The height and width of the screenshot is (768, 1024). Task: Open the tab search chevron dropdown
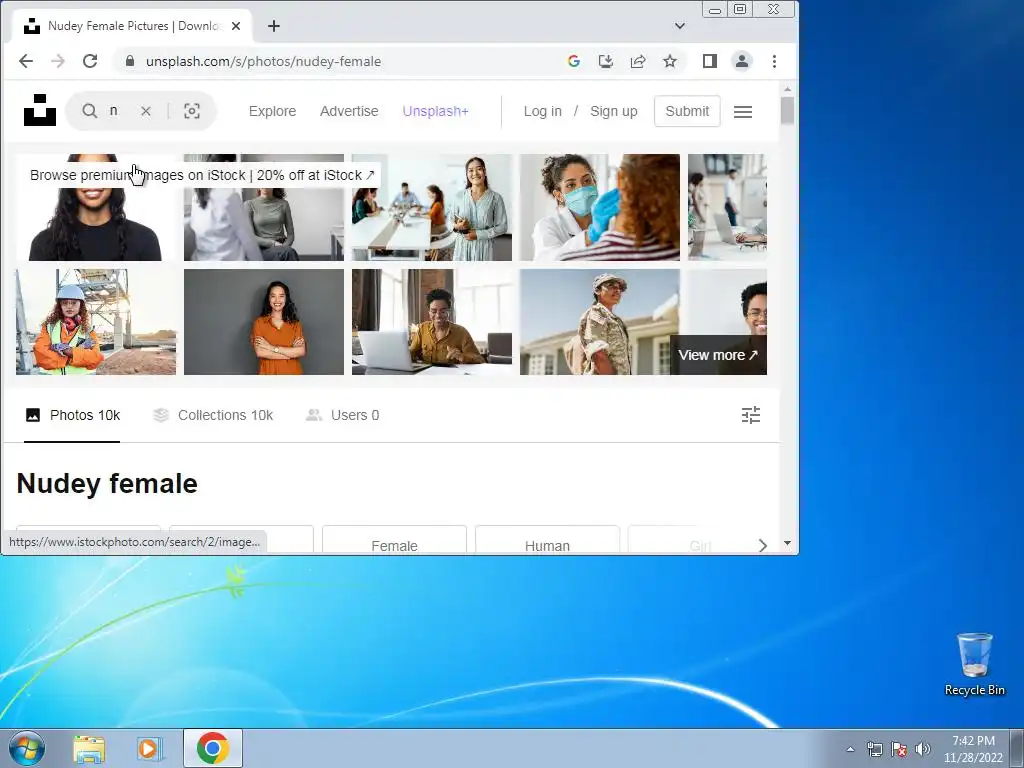click(680, 26)
